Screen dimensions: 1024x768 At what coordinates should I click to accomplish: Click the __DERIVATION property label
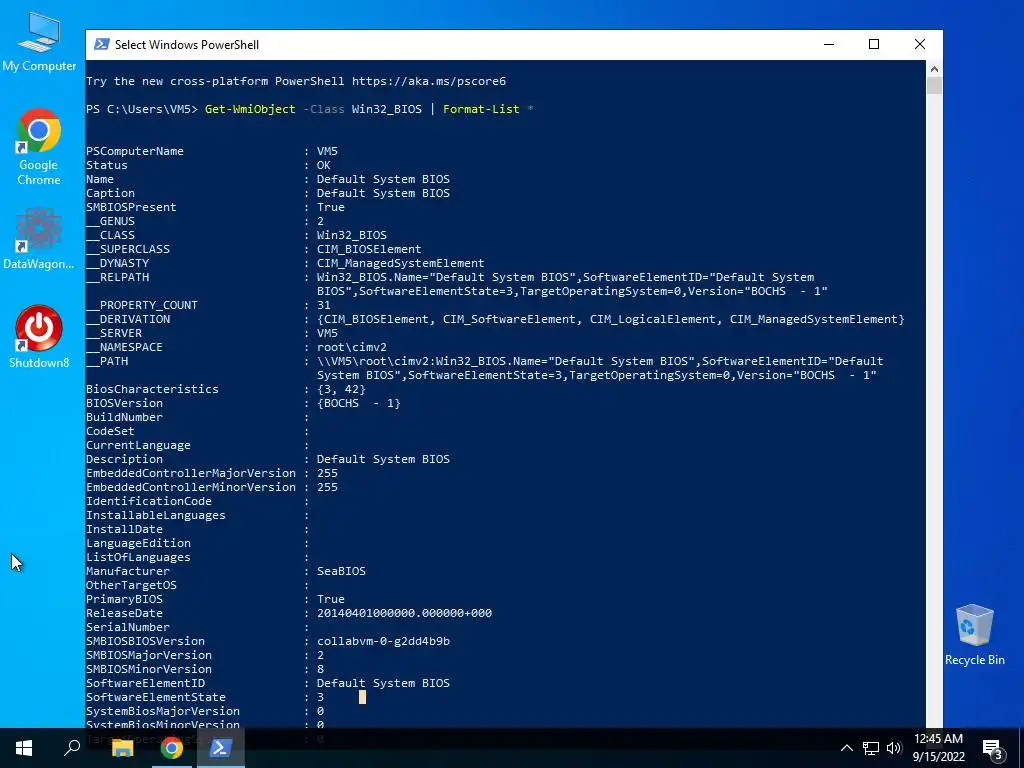point(128,319)
